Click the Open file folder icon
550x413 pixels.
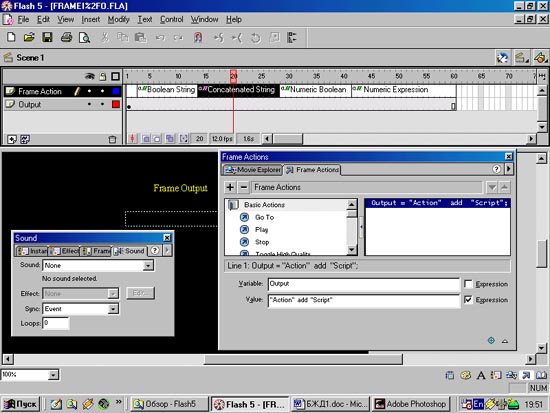pyautogui.click(x=29, y=37)
